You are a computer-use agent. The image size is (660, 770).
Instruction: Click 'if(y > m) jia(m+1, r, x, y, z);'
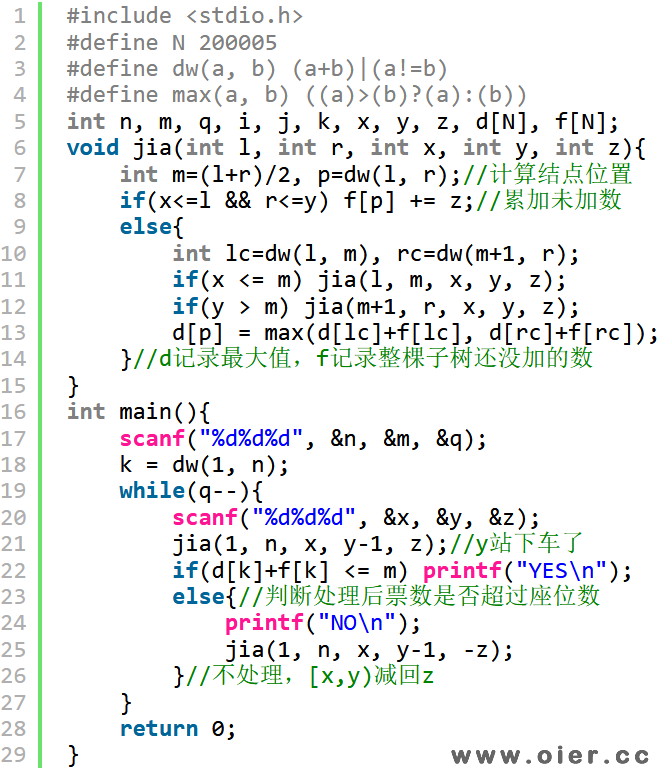pos(376,307)
